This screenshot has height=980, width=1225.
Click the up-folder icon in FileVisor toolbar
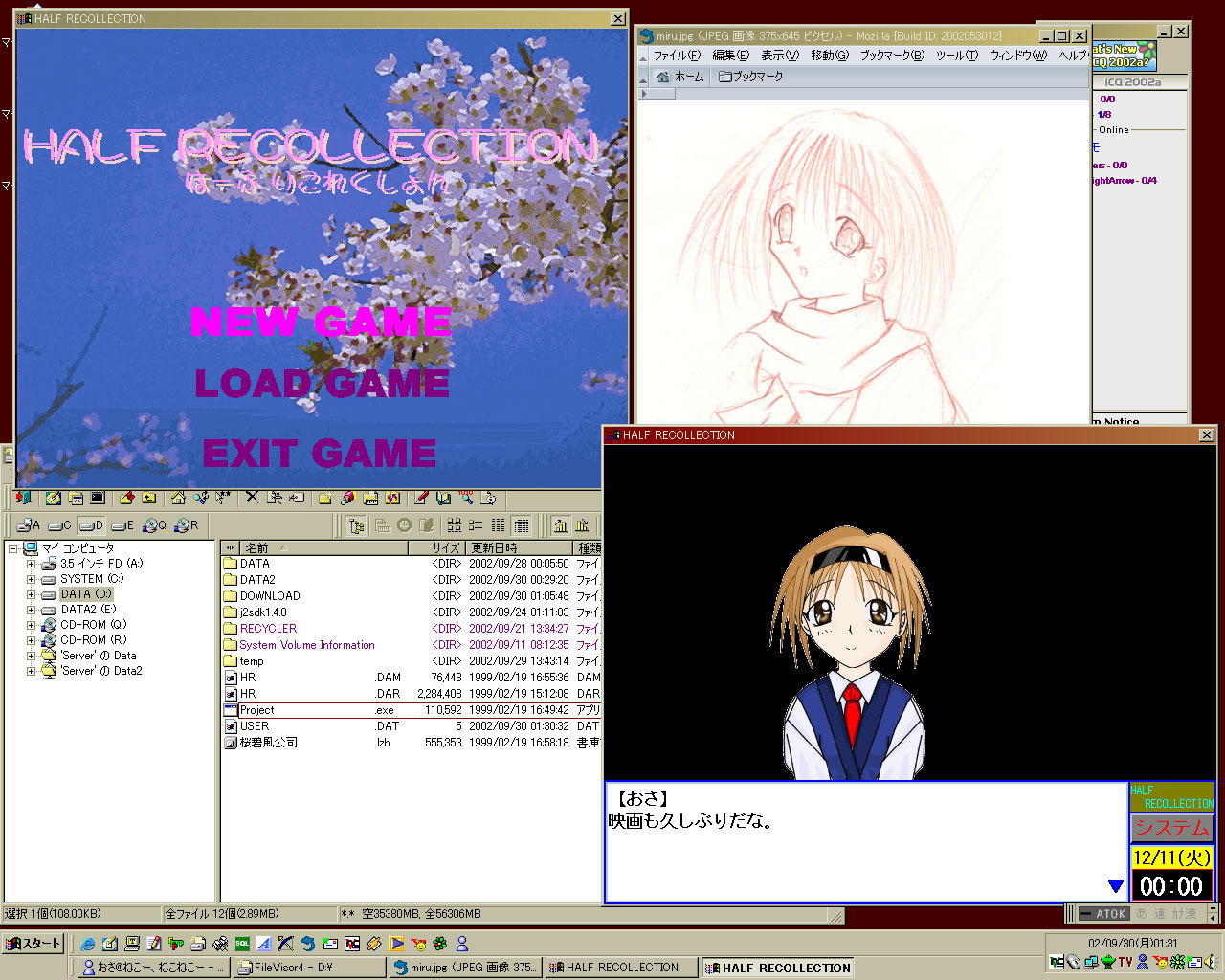pos(149,498)
